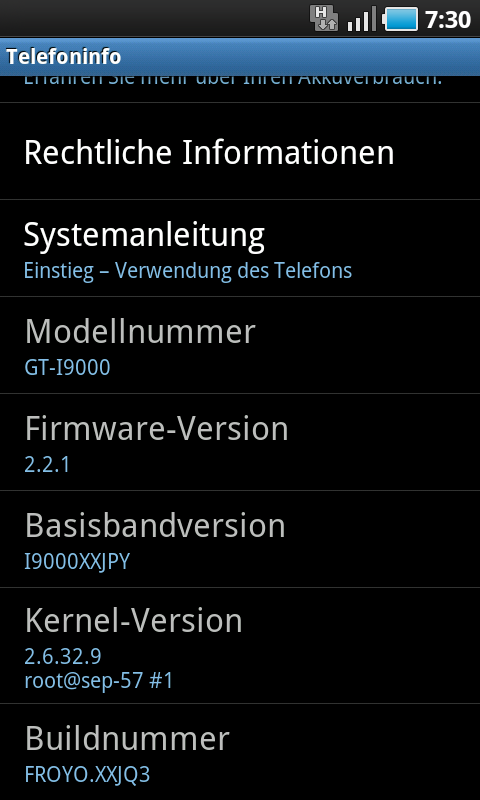
Task: Open Rechtliche Informationen
Action: click(240, 151)
